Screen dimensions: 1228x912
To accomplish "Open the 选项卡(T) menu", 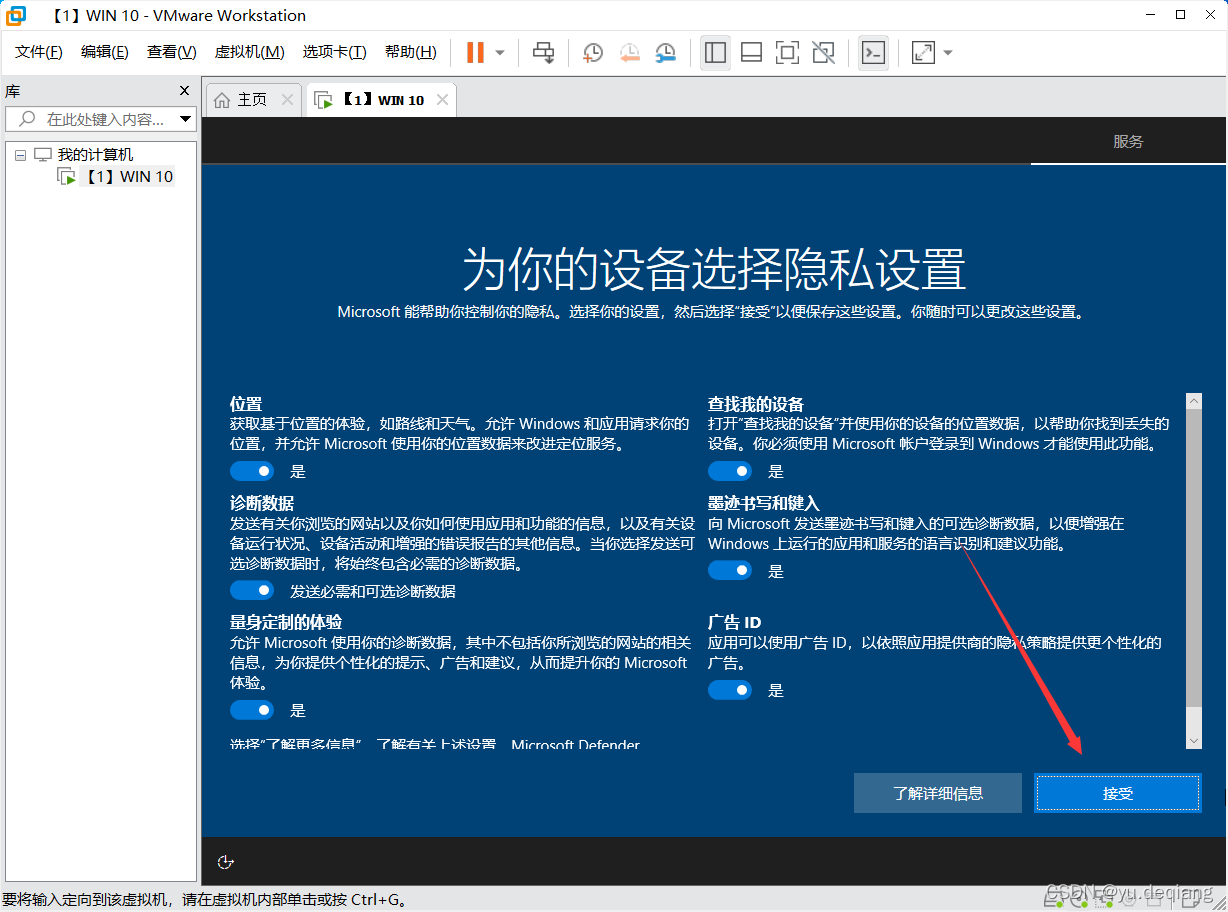I will click(x=335, y=52).
